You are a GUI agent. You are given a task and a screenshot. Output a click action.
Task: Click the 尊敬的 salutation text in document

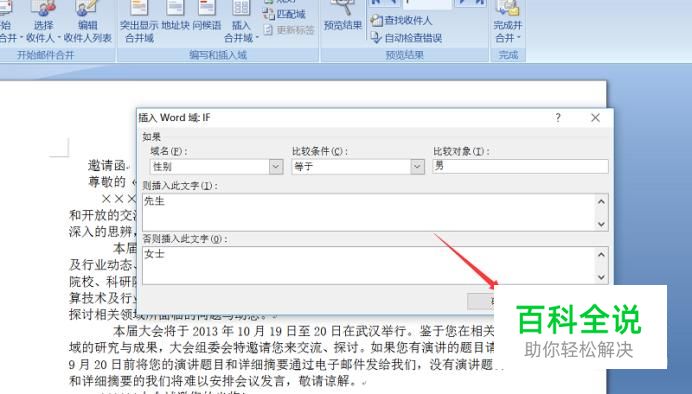[107, 181]
